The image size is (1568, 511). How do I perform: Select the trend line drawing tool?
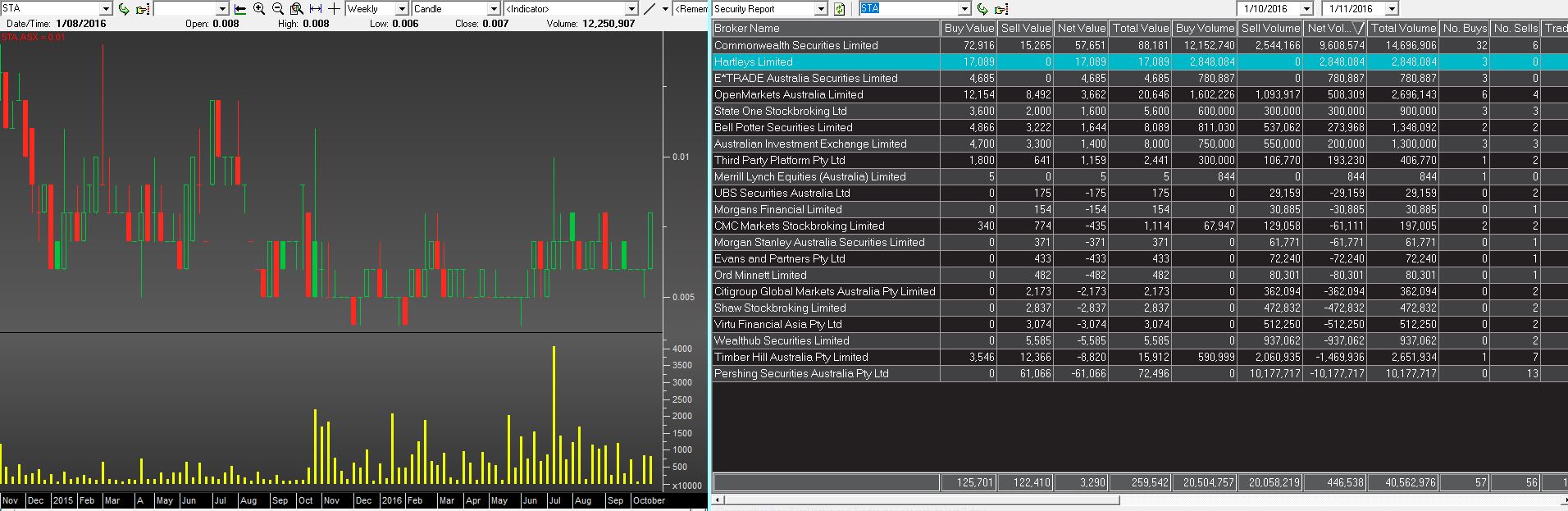click(650, 9)
